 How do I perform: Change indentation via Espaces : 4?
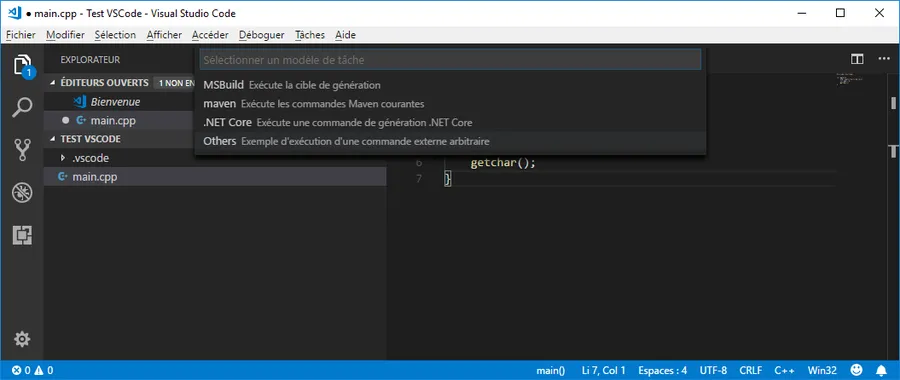click(x=663, y=370)
